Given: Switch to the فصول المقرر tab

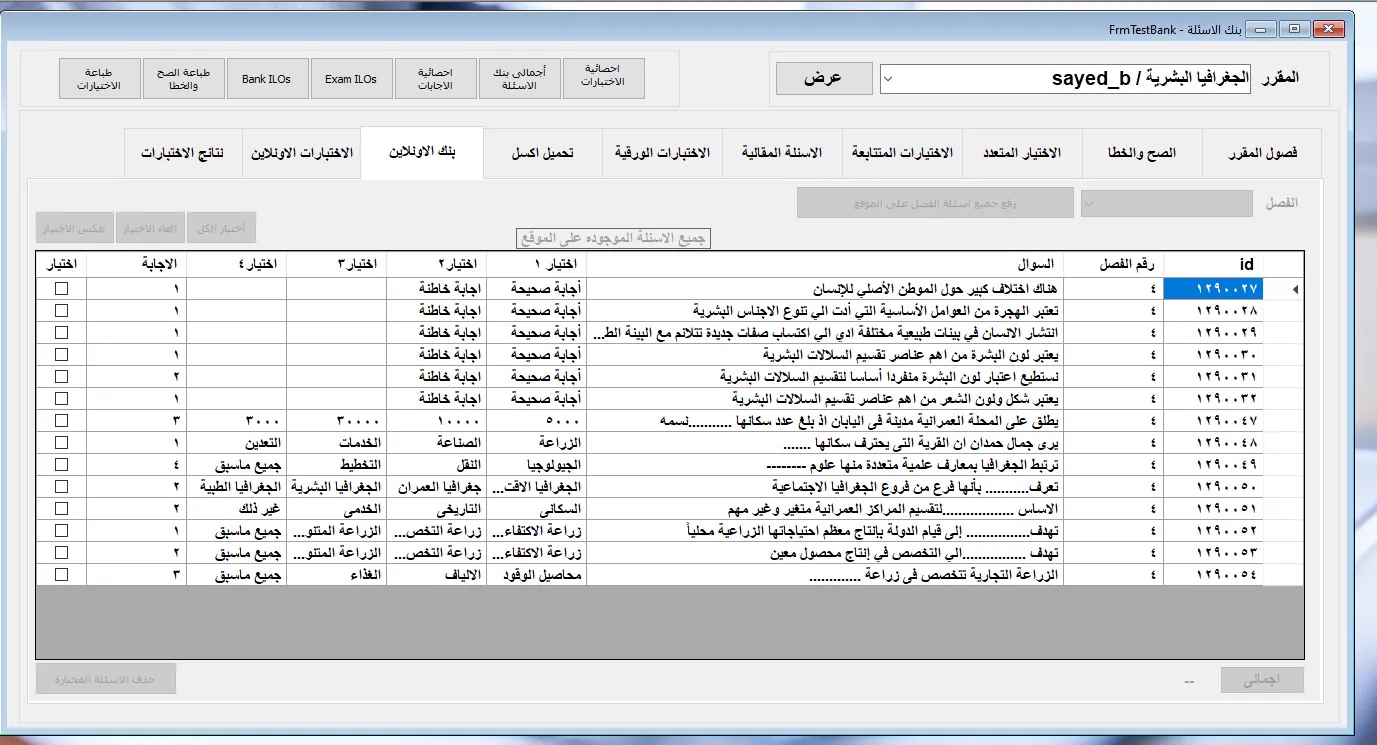Looking at the screenshot, I should click(x=1261, y=153).
